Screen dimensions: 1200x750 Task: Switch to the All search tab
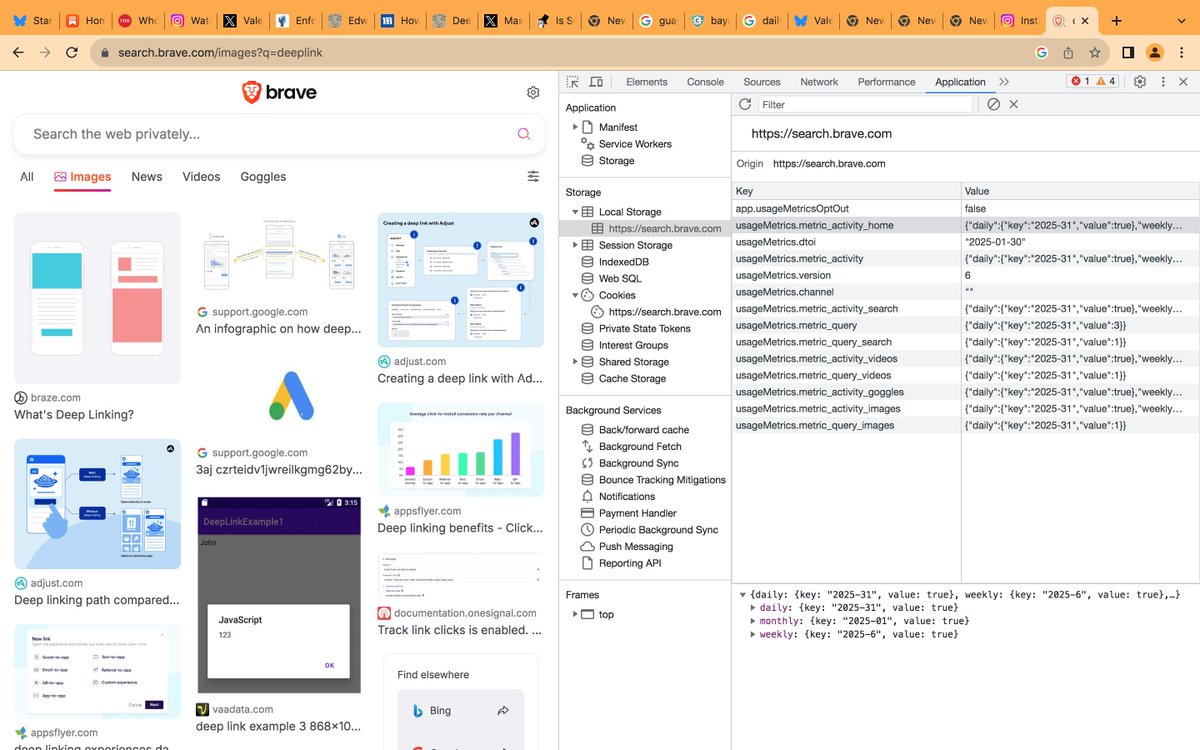(x=27, y=176)
